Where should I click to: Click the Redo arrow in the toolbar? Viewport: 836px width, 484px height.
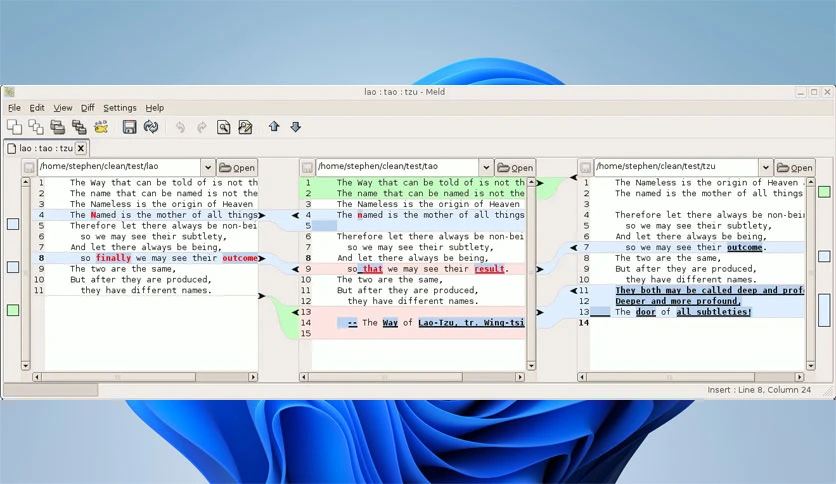(202, 127)
